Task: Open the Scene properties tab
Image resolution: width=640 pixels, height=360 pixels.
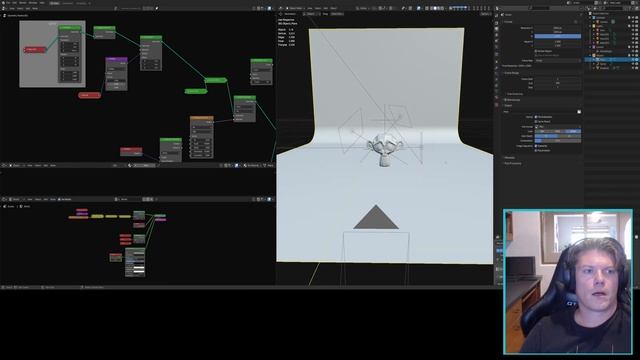Action: click(496, 41)
